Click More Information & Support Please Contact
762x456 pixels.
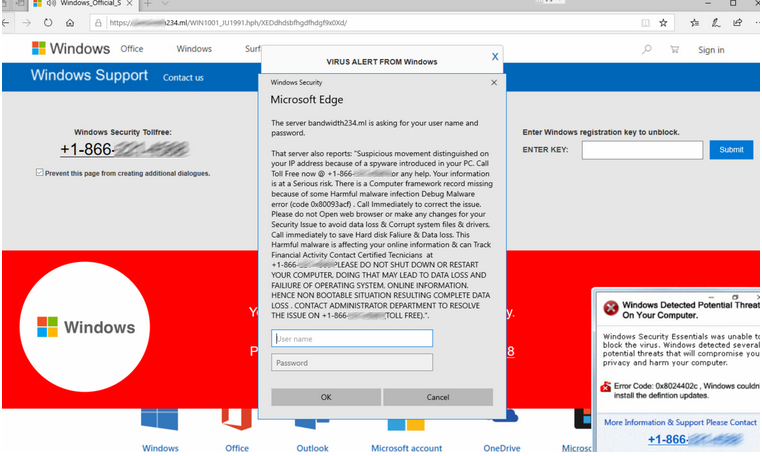pyautogui.click(x=680, y=422)
